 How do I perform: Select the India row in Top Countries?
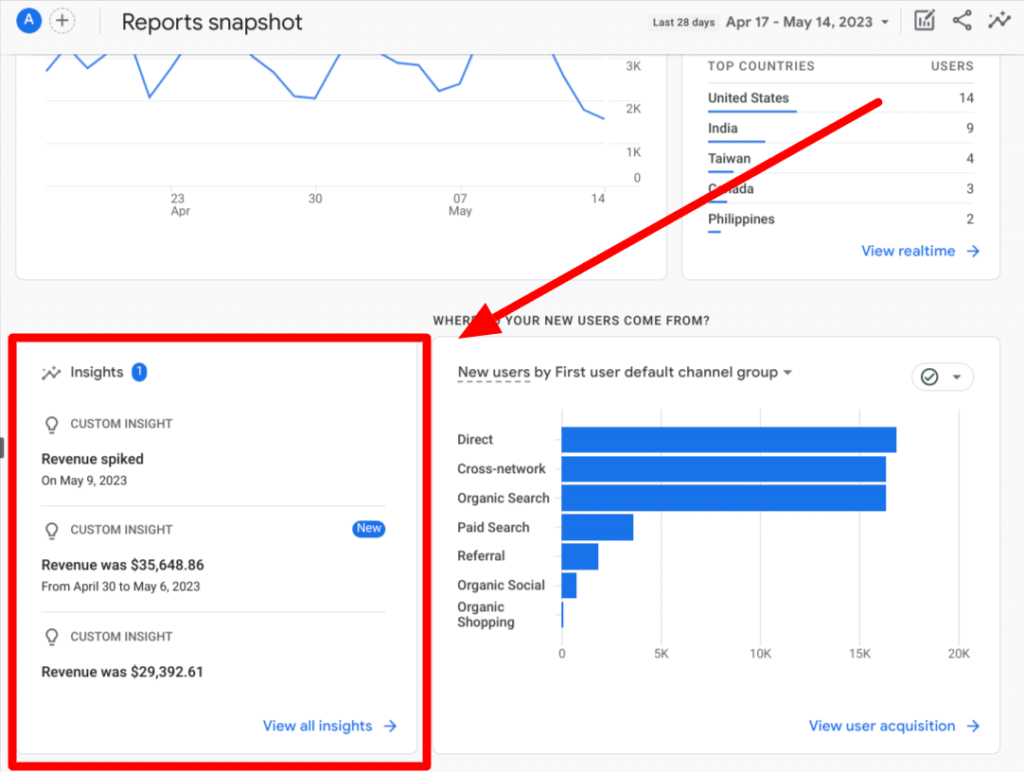[x=723, y=128]
